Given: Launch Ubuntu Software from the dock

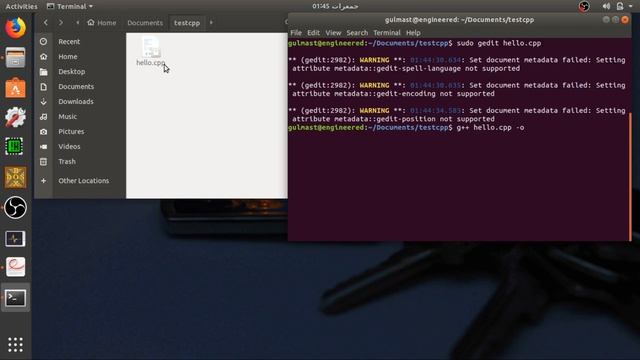Looking at the screenshot, I should 16,88.
